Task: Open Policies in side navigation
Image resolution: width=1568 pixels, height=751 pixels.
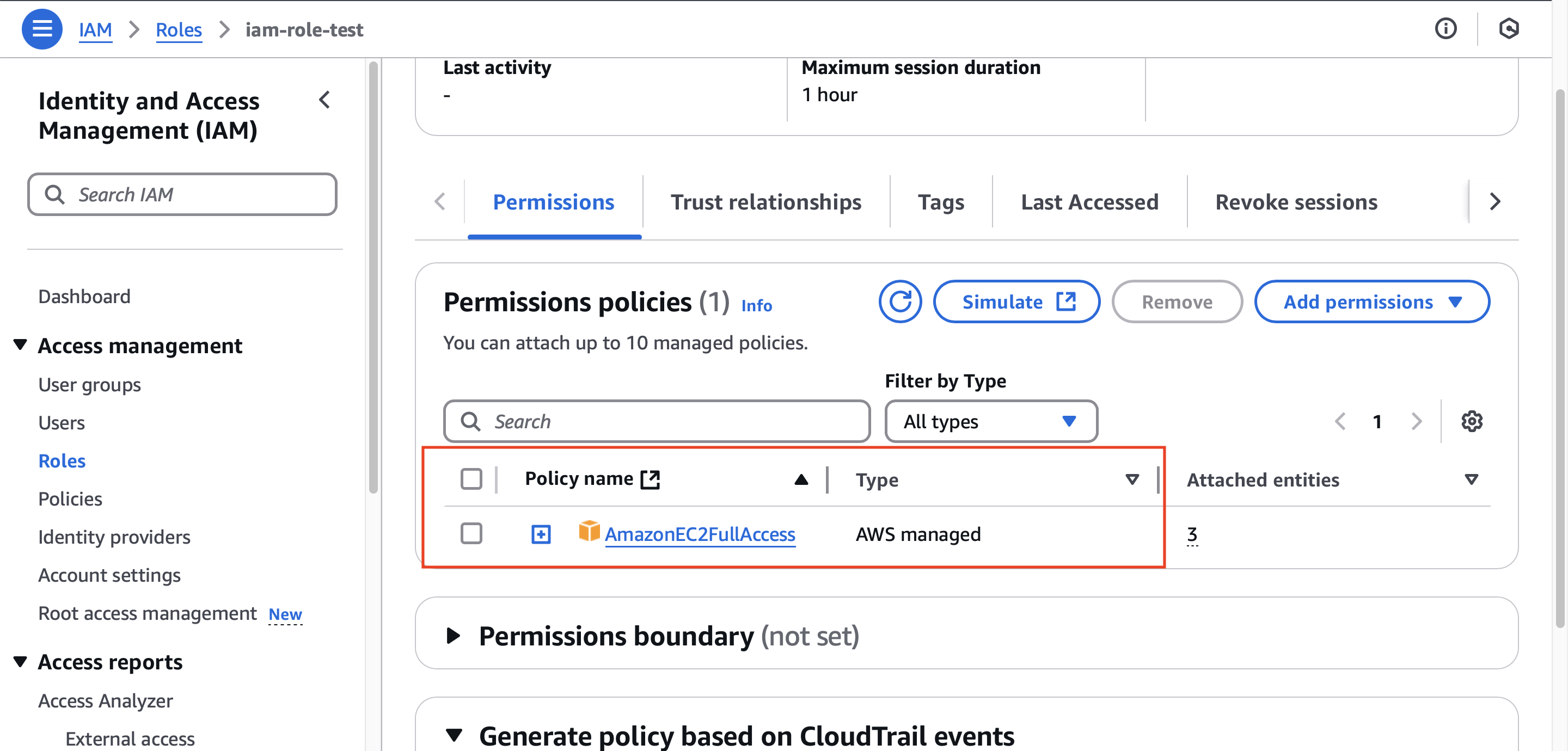Action: pyautogui.click(x=70, y=498)
